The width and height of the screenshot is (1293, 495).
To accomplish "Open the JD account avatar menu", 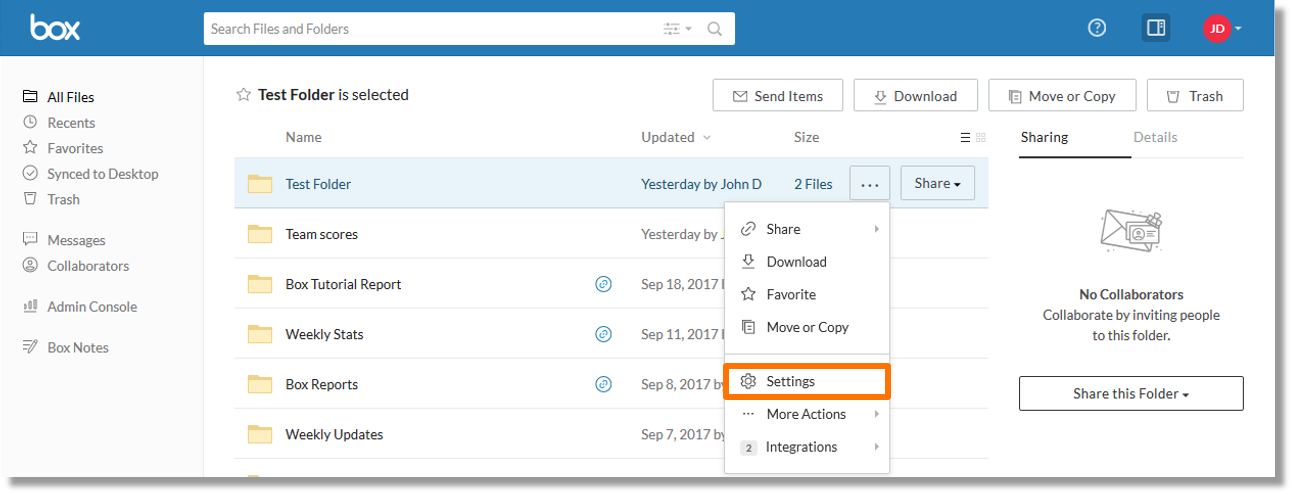I will click(x=1222, y=28).
